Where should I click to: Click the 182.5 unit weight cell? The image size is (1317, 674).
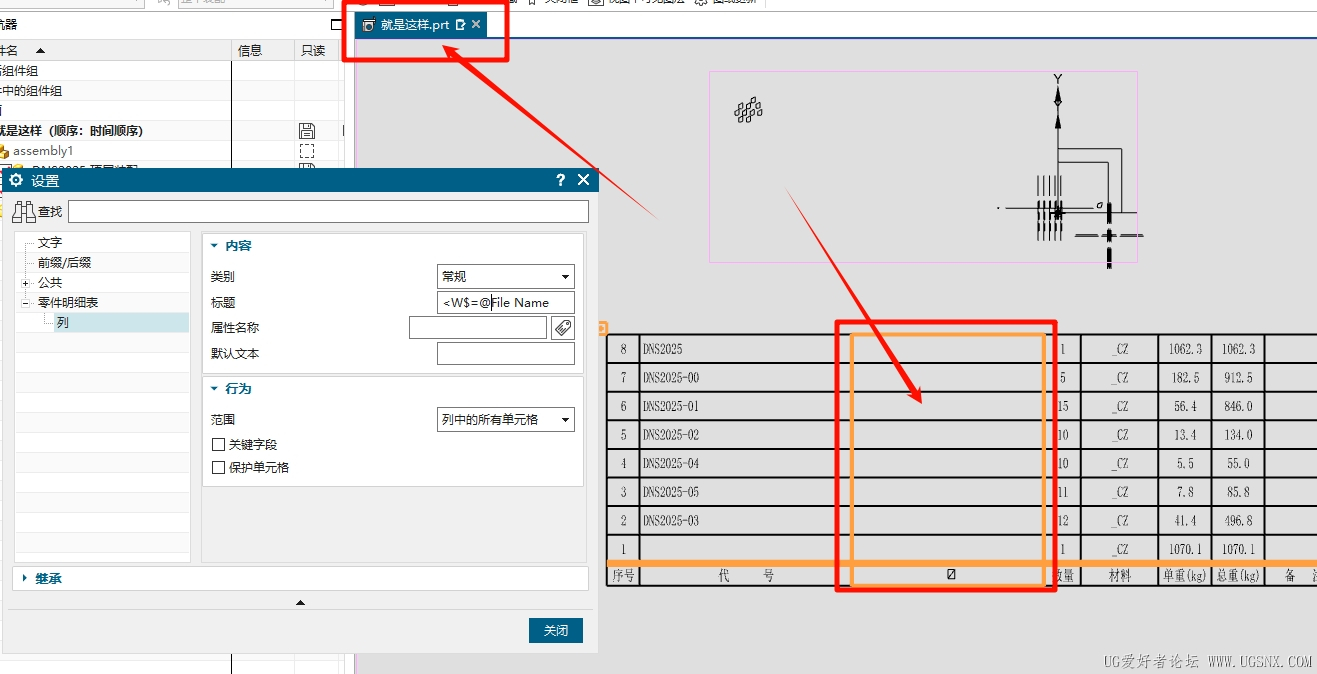tap(1185, 378)
